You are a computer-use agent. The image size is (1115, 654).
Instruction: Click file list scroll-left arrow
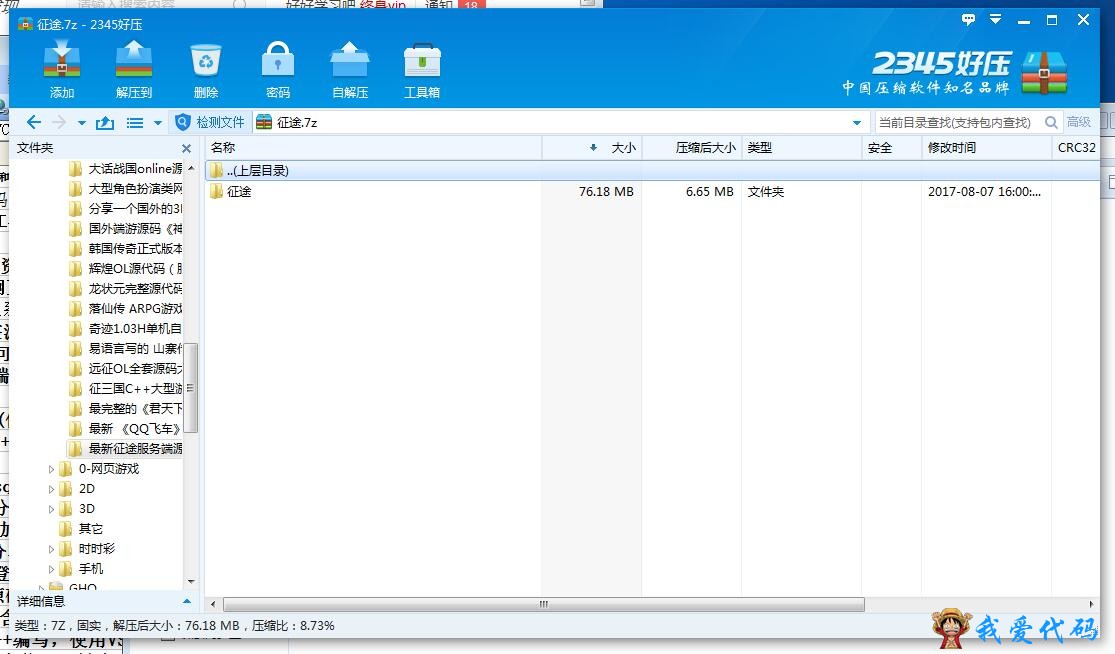coord(213,604)
